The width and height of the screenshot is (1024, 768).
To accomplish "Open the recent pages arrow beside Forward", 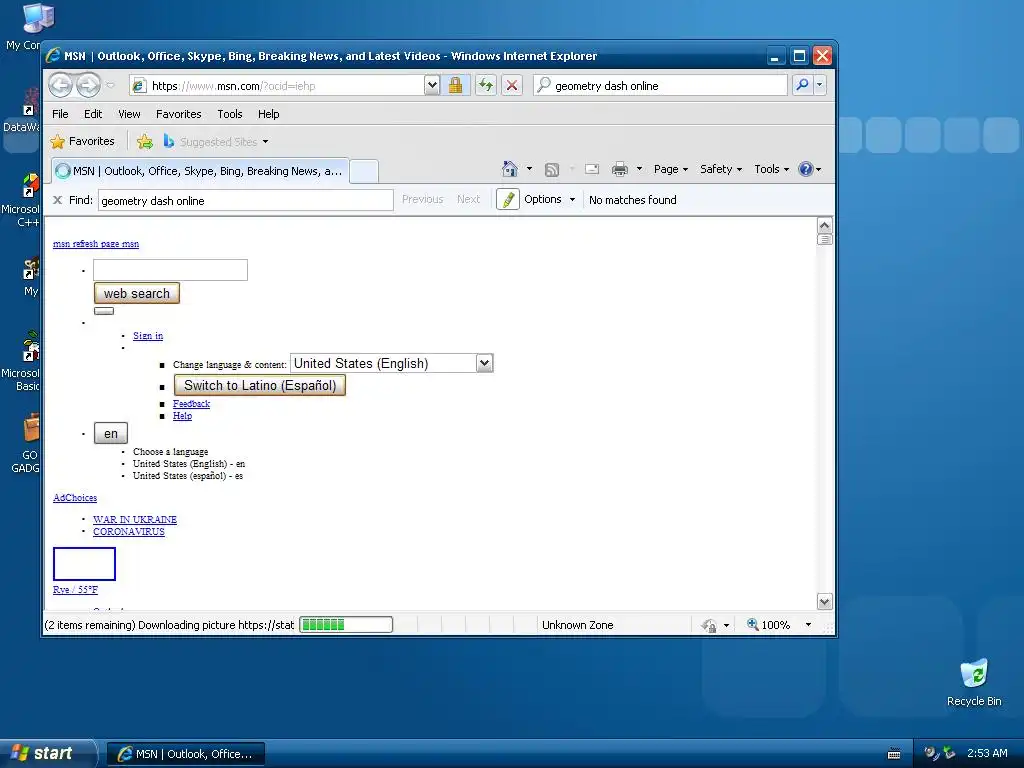I will (110, 86).
